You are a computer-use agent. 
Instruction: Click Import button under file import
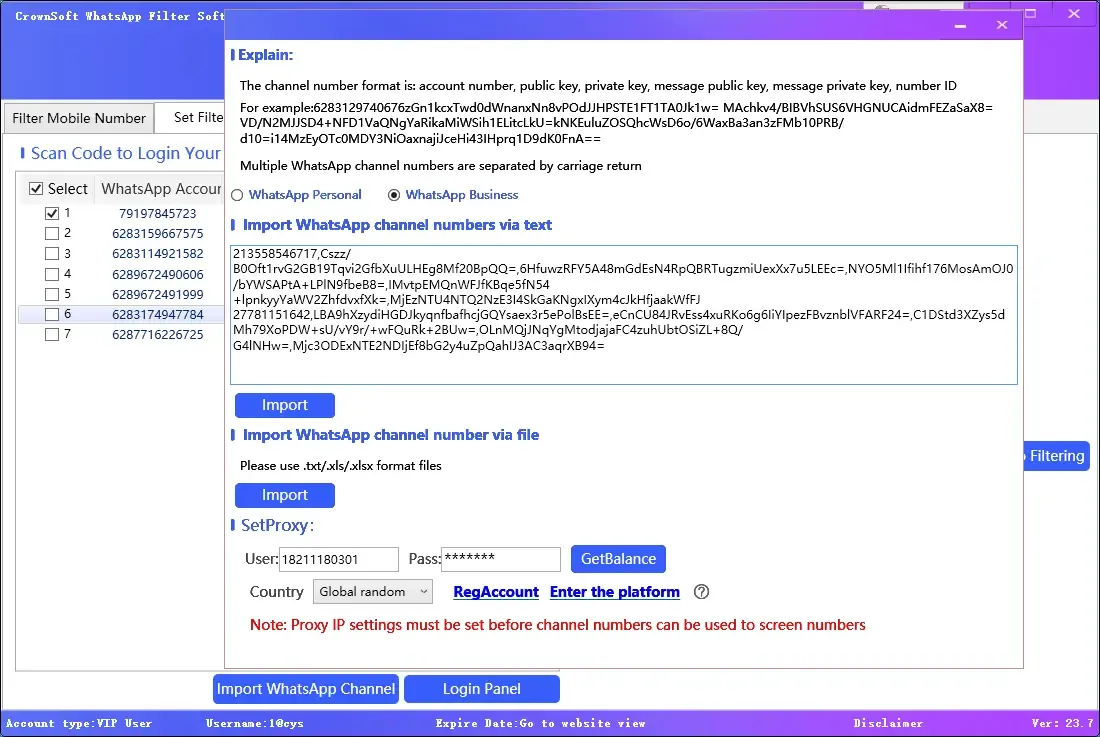285,495
